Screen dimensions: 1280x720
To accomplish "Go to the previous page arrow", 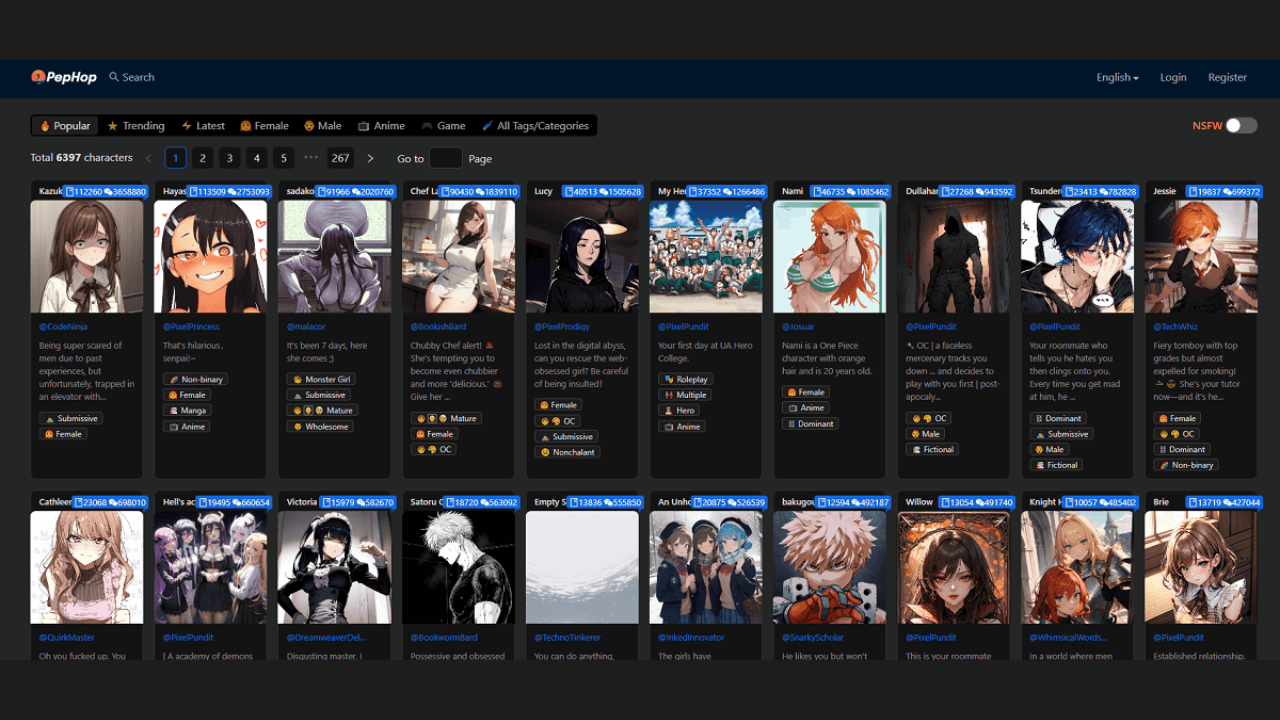I will [149, 158].
